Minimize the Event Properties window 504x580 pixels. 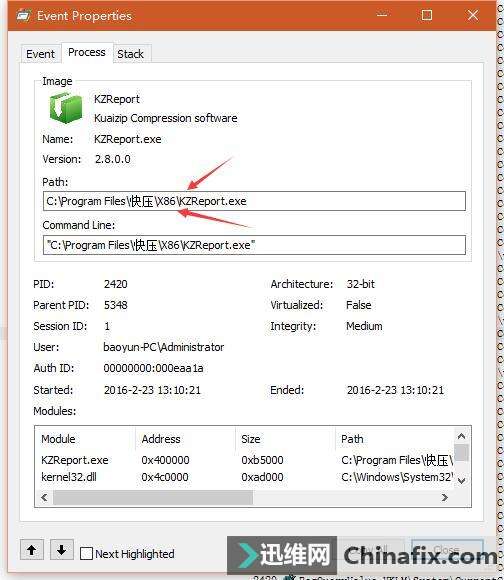point(382,15)
